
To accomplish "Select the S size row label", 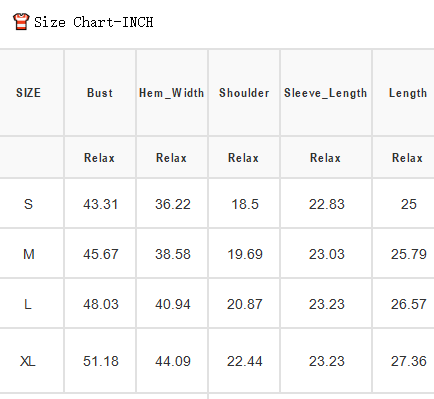I will coord(28,204).
